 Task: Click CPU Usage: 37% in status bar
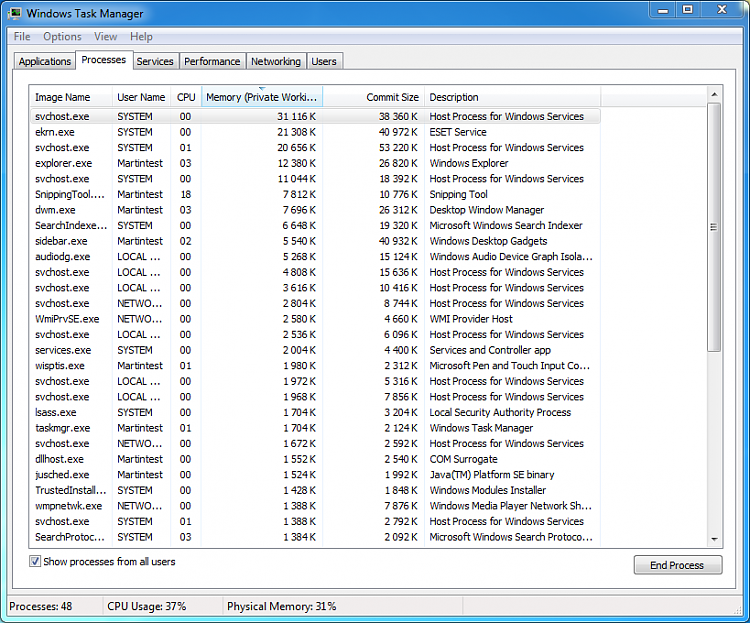pyautogui.click(x=146, y=606)
